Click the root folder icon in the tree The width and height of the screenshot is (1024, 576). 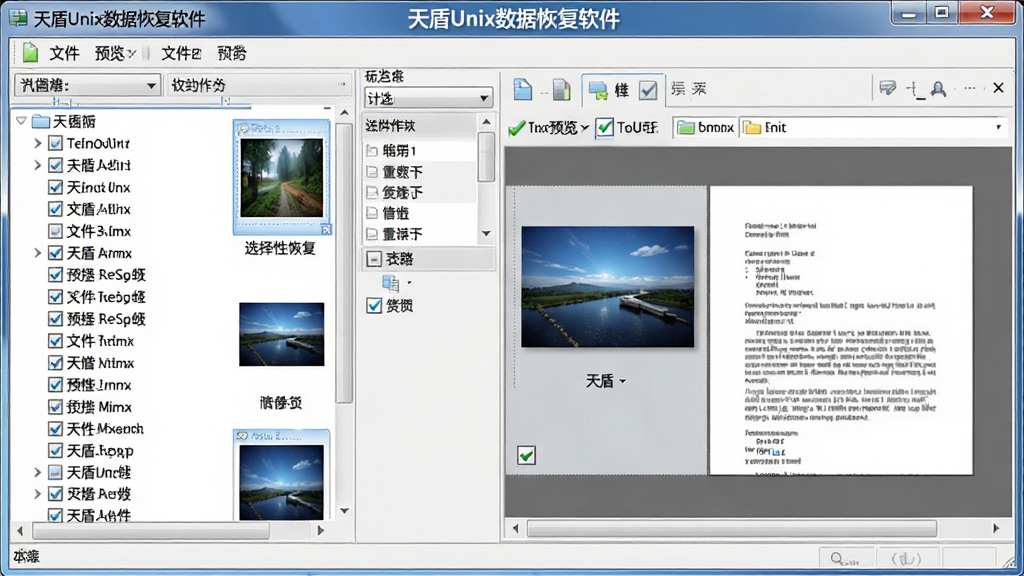[x=41, y=121]
